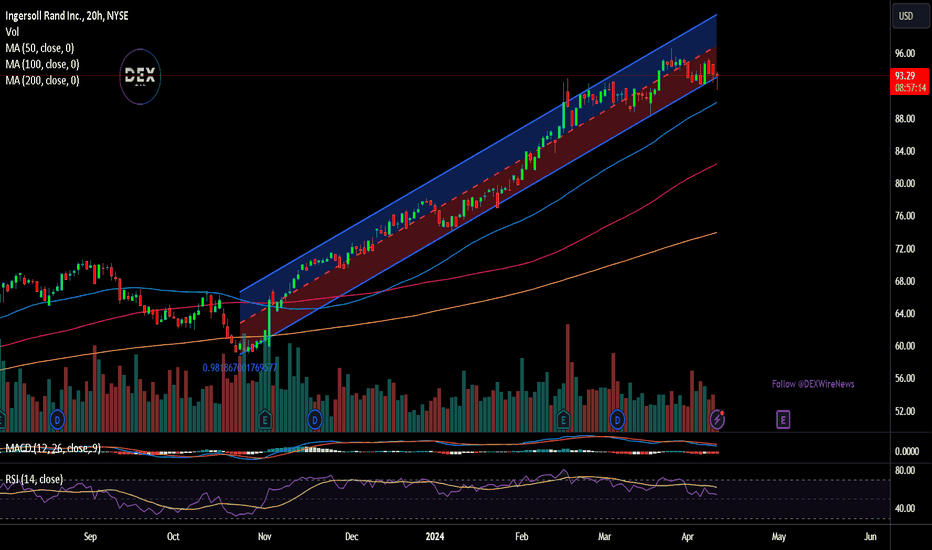932x550 pixels.
Task: Click the 93.29 current price label
Action: click(x=905, y=76)
